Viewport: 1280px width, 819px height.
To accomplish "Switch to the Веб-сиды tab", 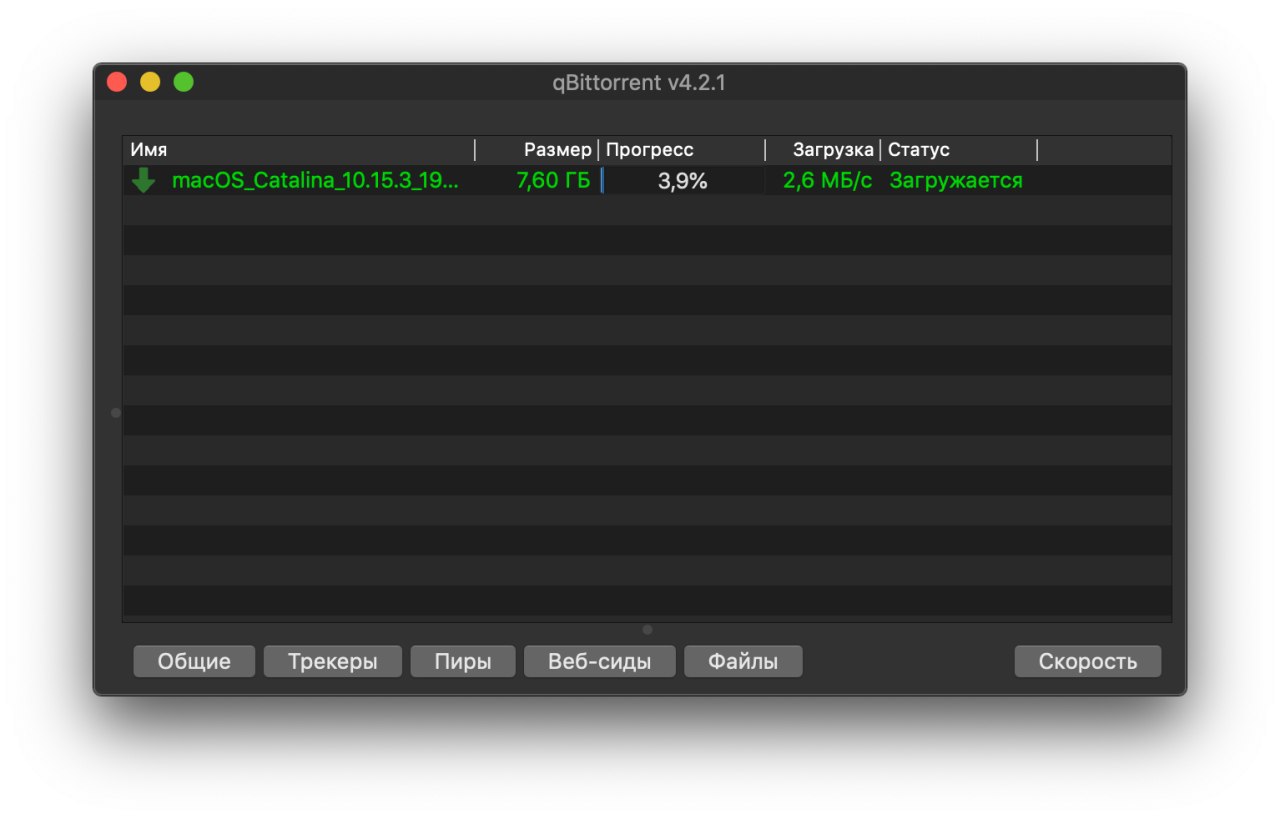I will tap(600, 661).
